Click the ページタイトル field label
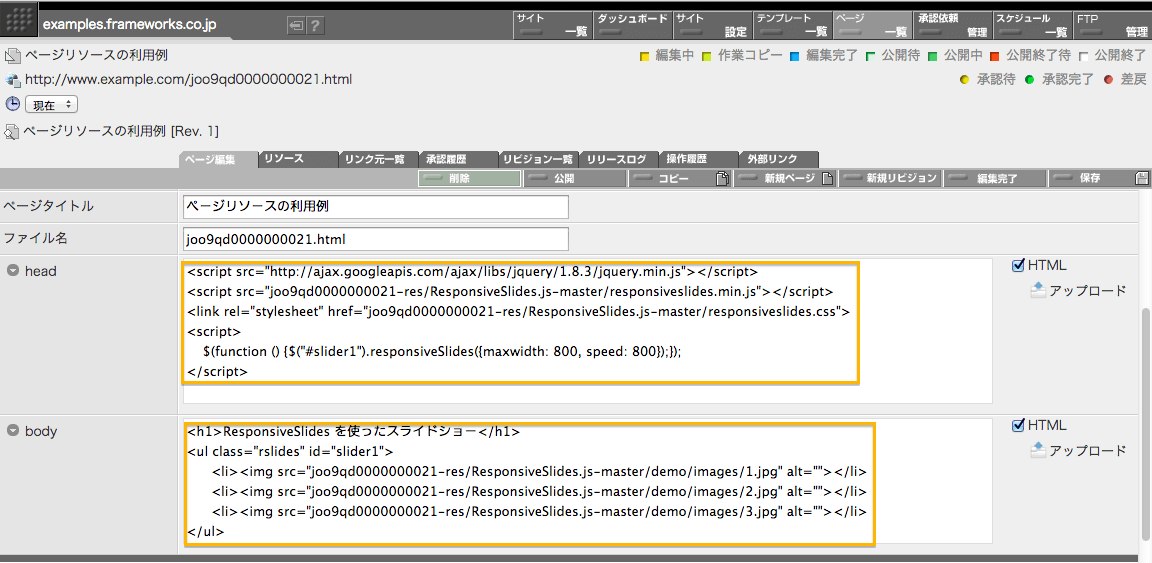This screenshot has height=563, width=1152. click(x=48, y=207)
